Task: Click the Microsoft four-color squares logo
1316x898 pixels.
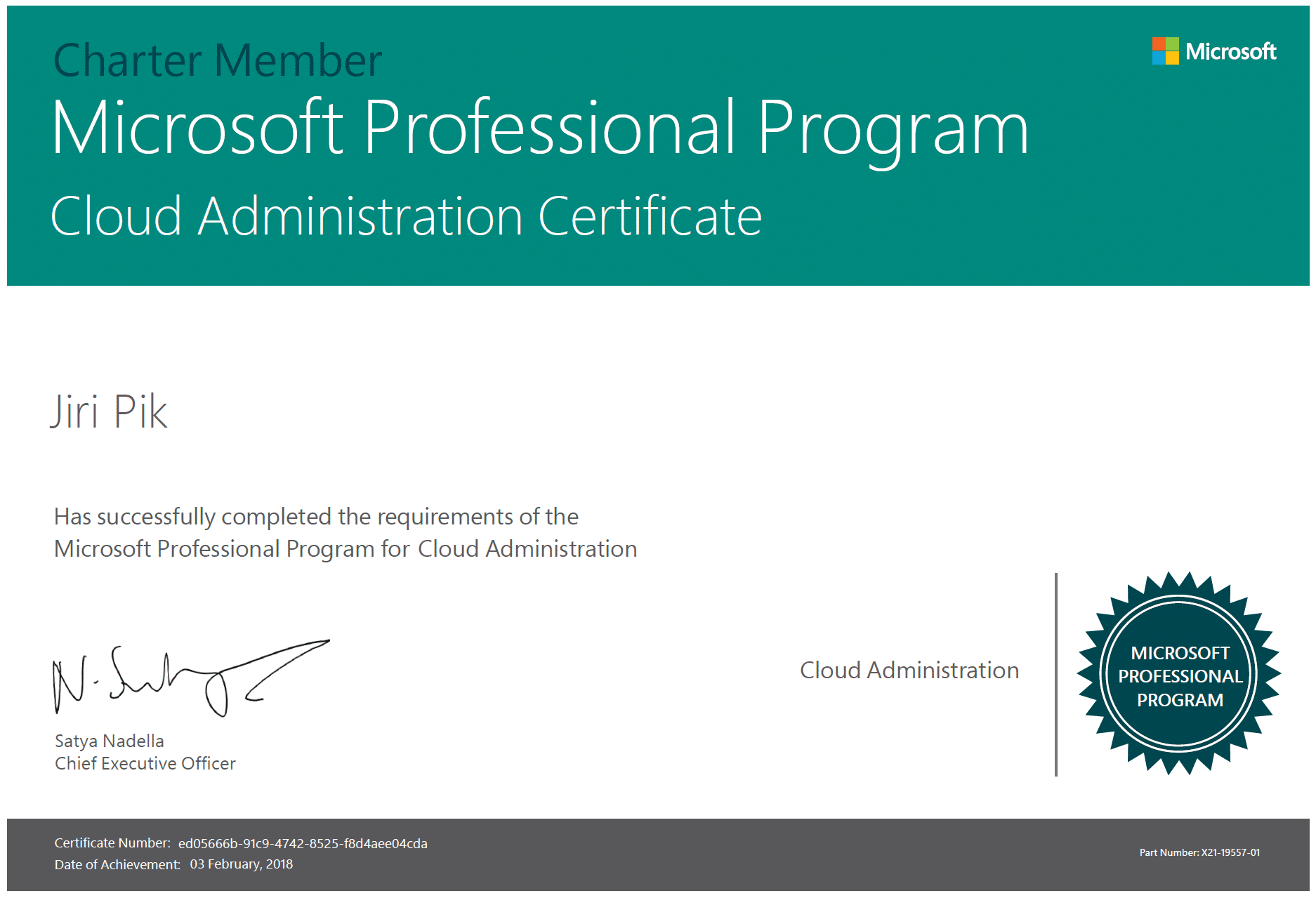Action: [1165, 51]
